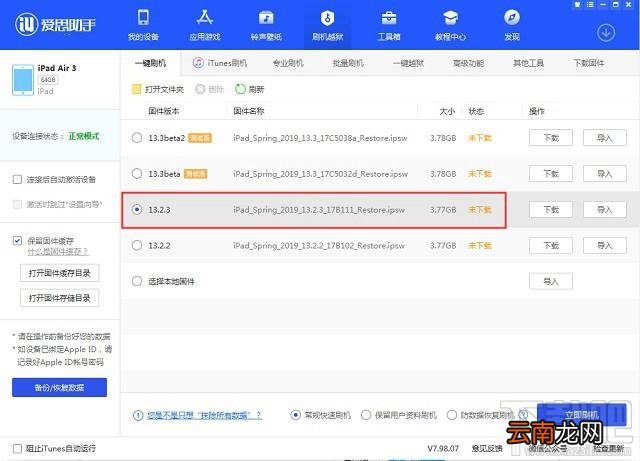Toggle the 激活时跳过设置向导 checkbox

17,204
